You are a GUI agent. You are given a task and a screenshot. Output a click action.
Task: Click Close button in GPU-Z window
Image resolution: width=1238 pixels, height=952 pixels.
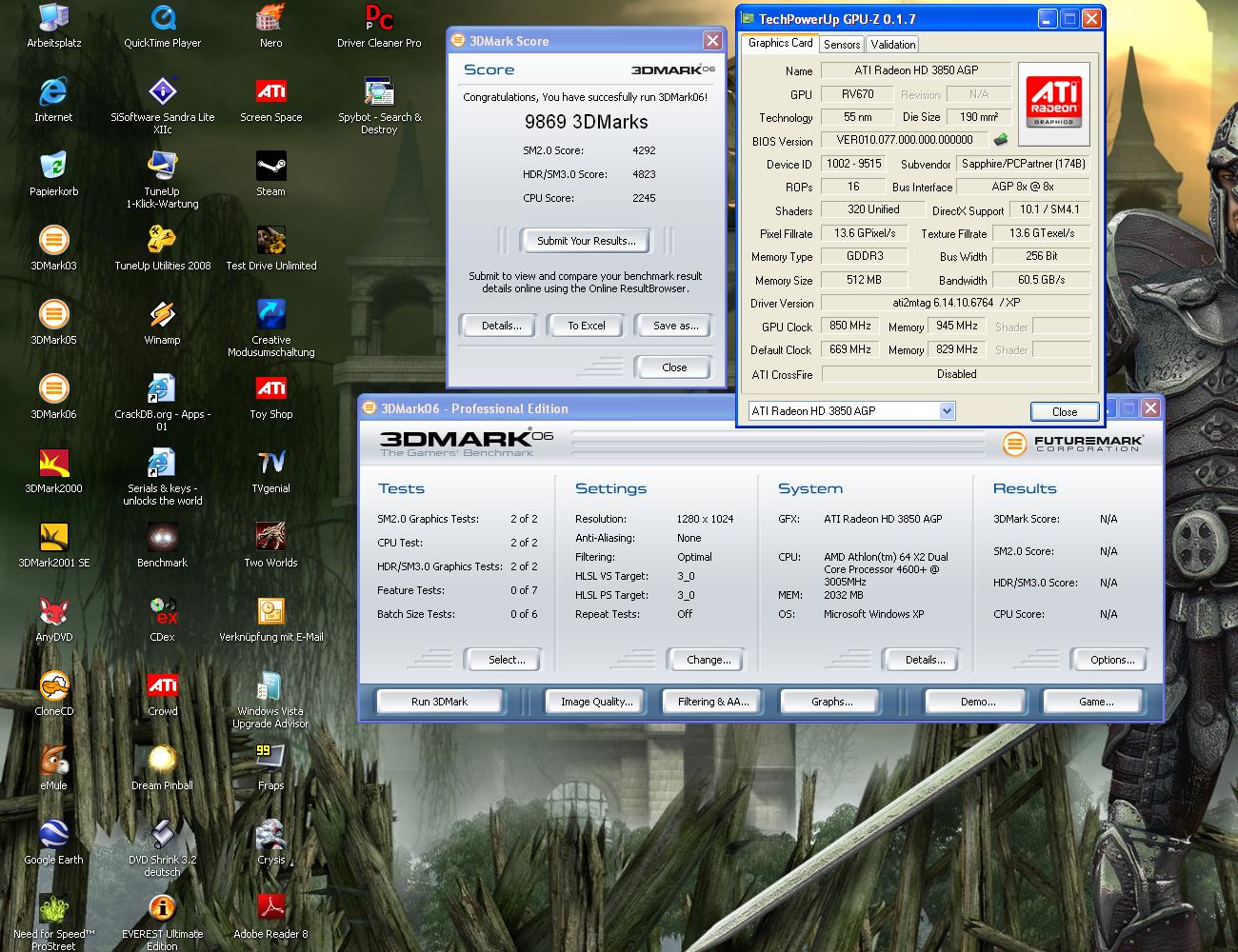coord(1065,411)
